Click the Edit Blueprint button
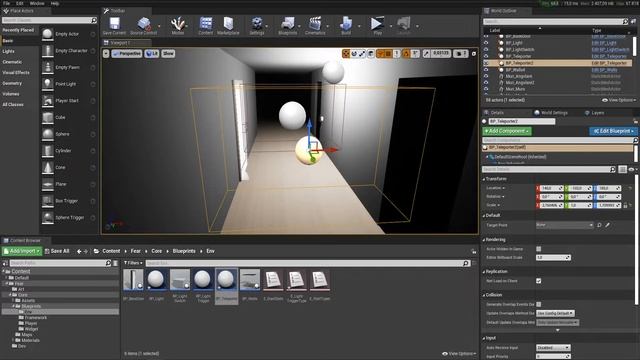Viewport: 640px width, 360px height. [x=613, y=131]
